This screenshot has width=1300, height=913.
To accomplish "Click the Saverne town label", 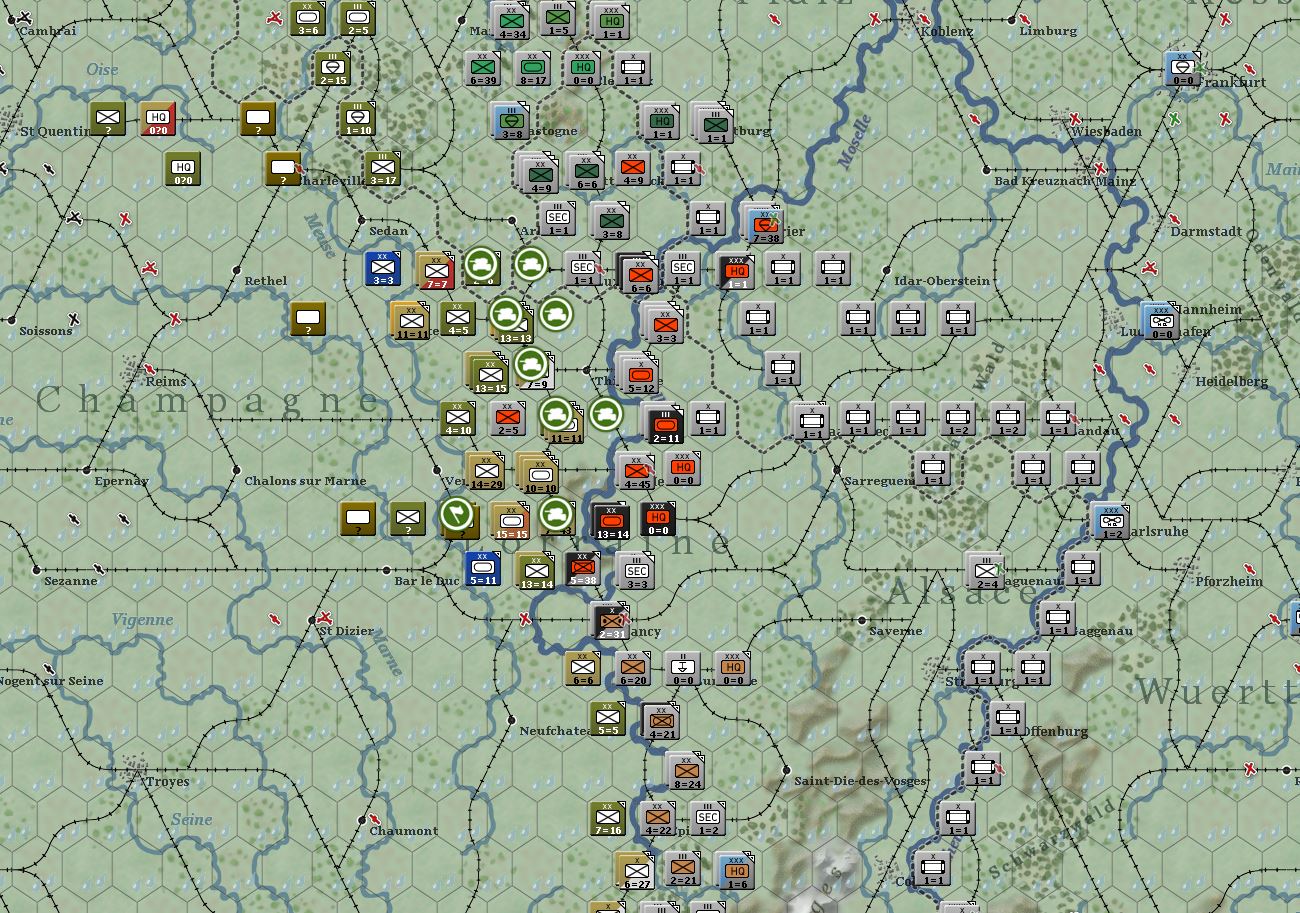I will 895,631.
